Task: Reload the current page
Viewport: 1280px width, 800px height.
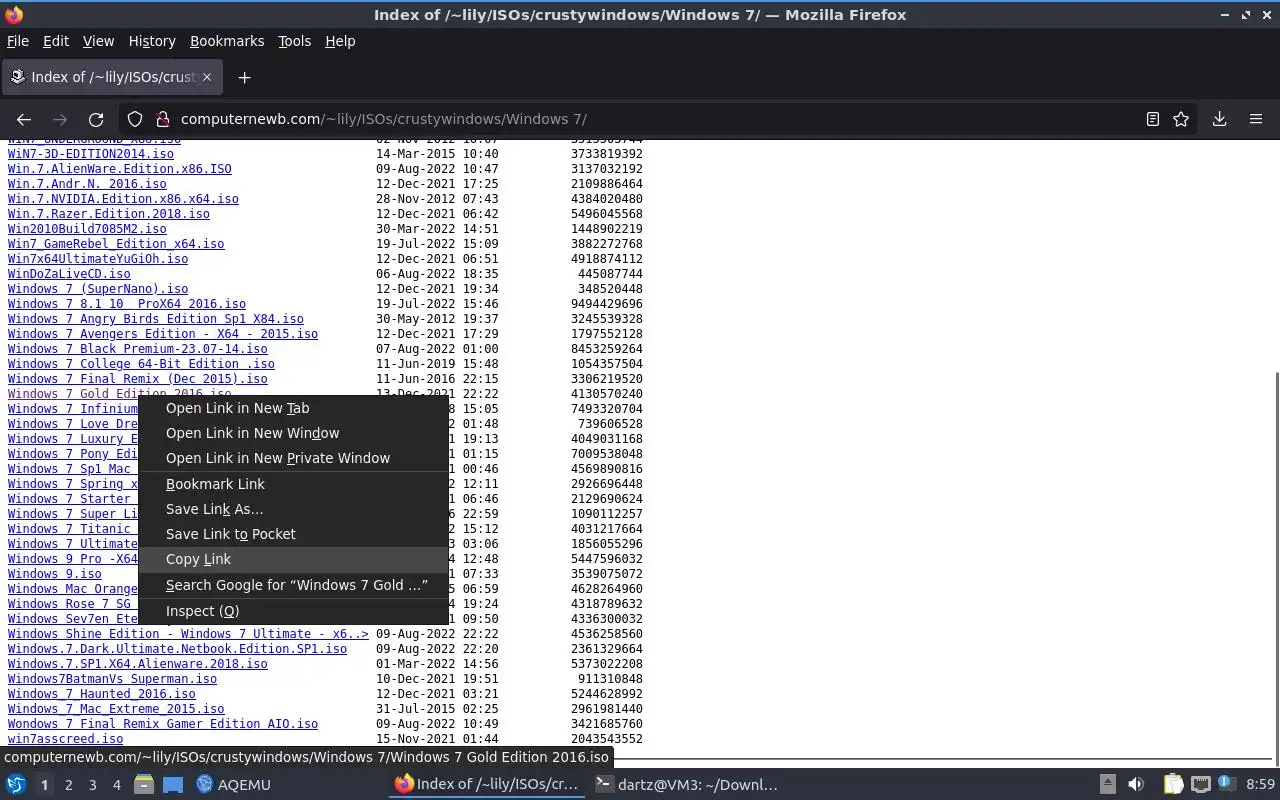Action: pyautogui.click(x=96, y=119)
